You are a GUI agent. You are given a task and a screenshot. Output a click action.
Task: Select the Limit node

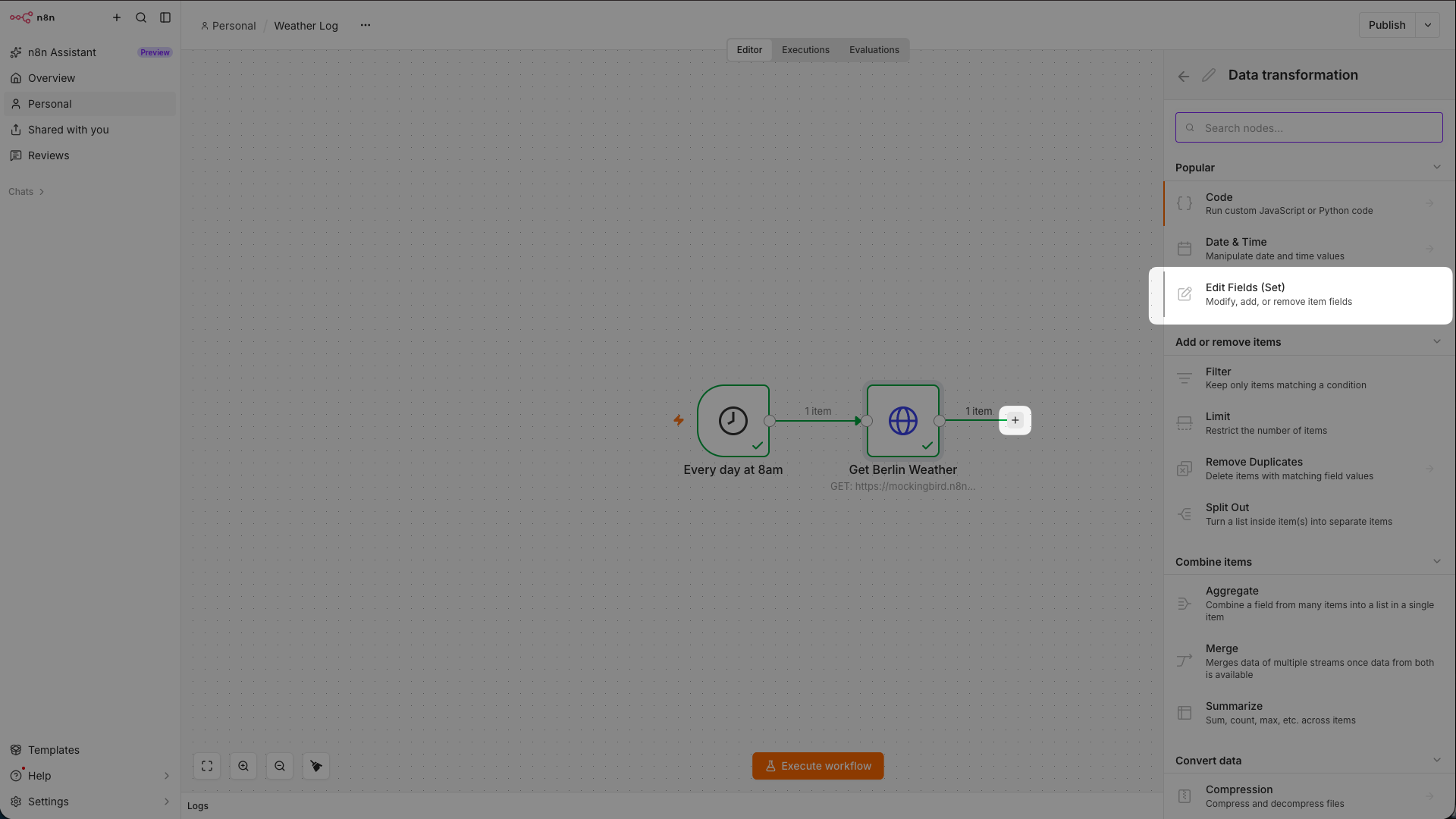coord(1309,423)
